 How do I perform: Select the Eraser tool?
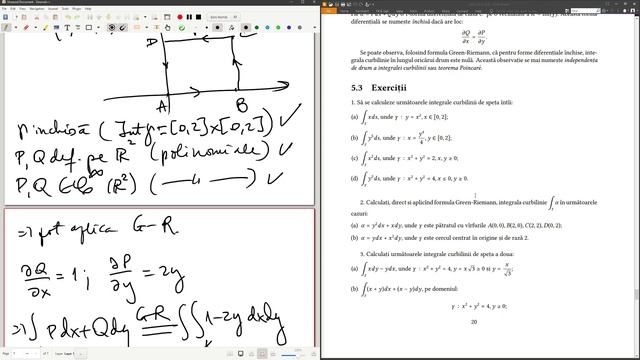pyautogui.click(x=26, y=28)
